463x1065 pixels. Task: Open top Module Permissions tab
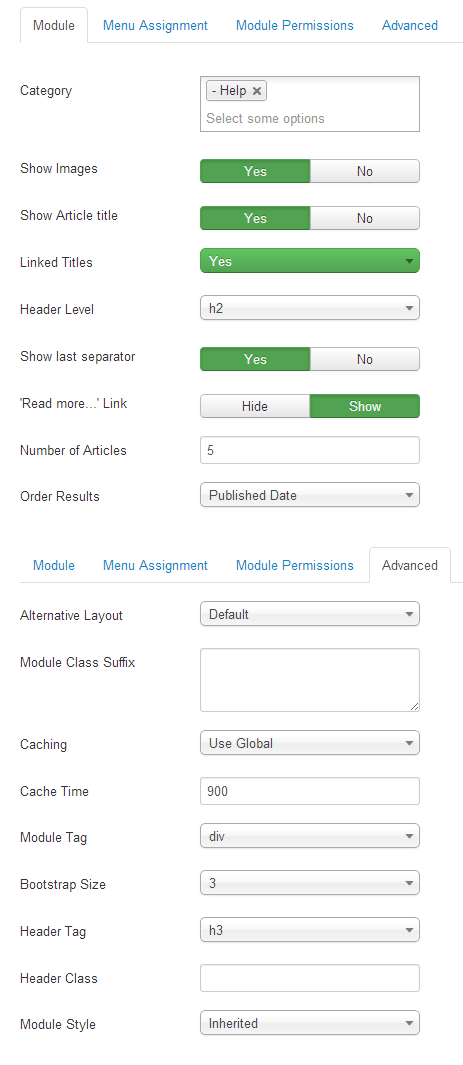pyautogui.click(x=295, y=25)
